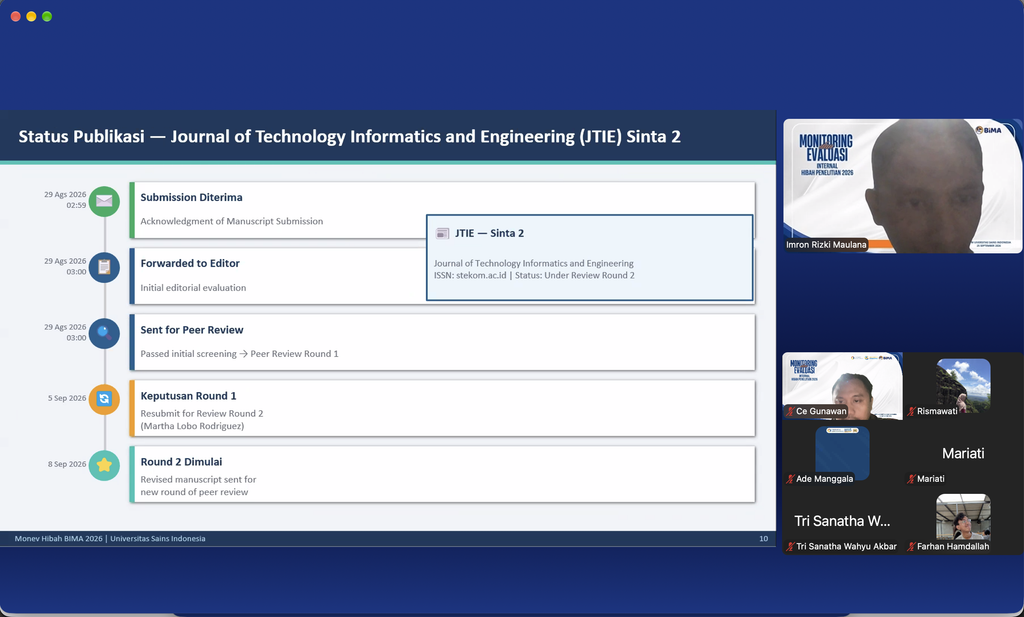Viewport: 1024px width, 617px height.
Task: Open the Round 2 Dimulai card
Action: [443, 474]
